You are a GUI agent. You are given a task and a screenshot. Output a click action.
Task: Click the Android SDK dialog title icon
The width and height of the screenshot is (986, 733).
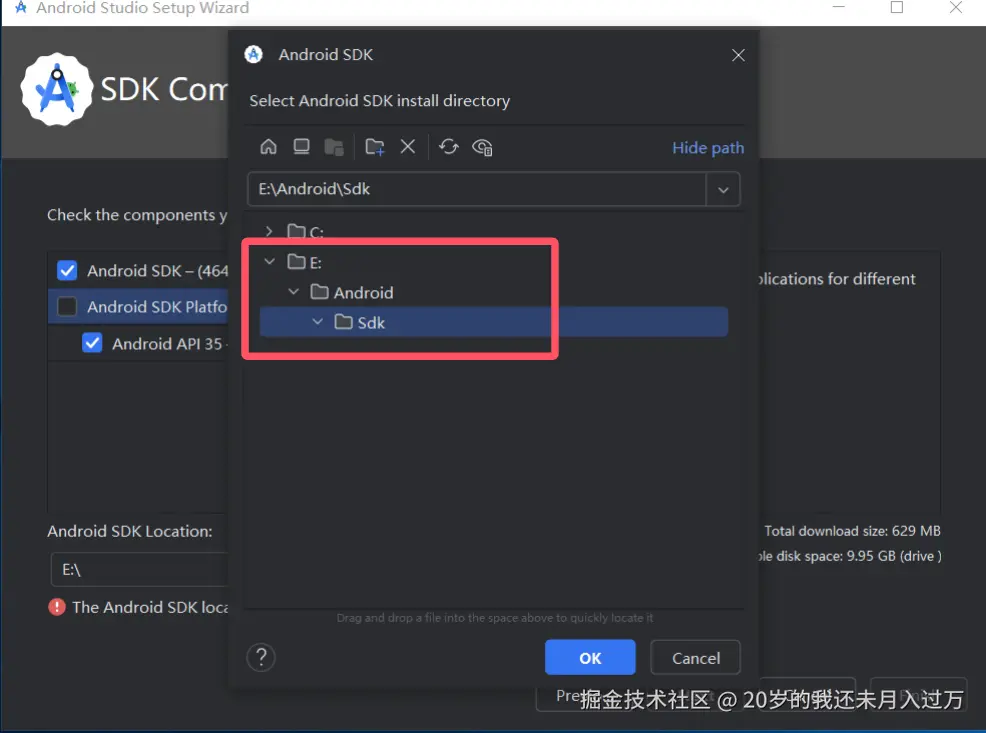[x=253, y=55]
